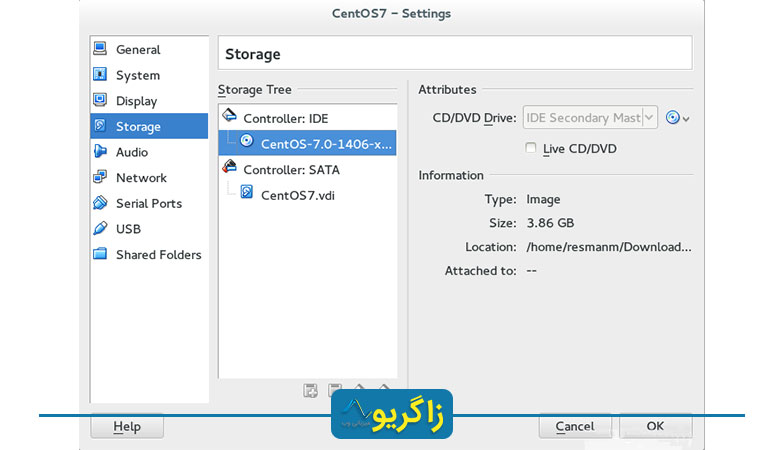The width and height of the screenshot is (784, 450).
Task: Select the CentOS-7.0-1406 ISO entry
Action: pyautogui.click(x=308, y=144)
